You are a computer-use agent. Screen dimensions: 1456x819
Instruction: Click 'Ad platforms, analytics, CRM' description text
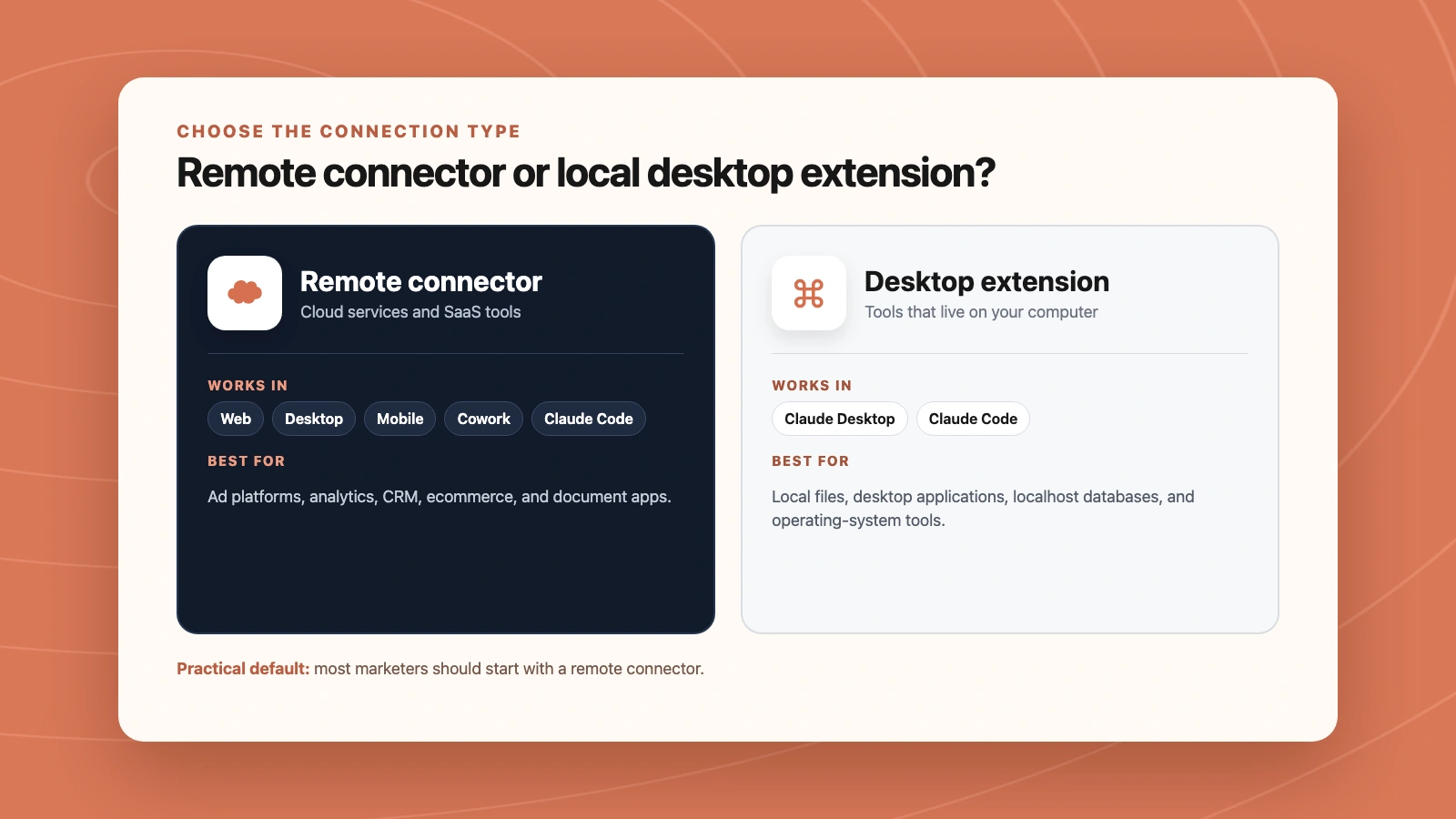pos(440,497)
